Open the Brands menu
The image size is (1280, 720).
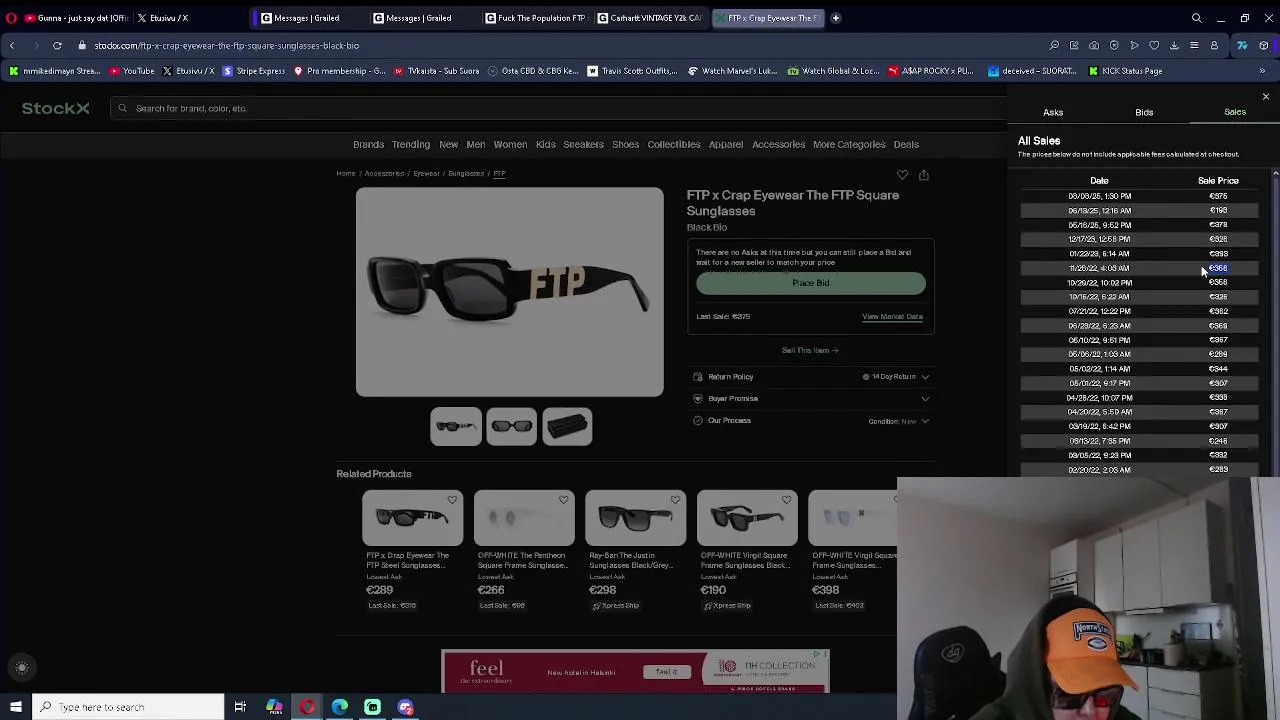point(368,144)
